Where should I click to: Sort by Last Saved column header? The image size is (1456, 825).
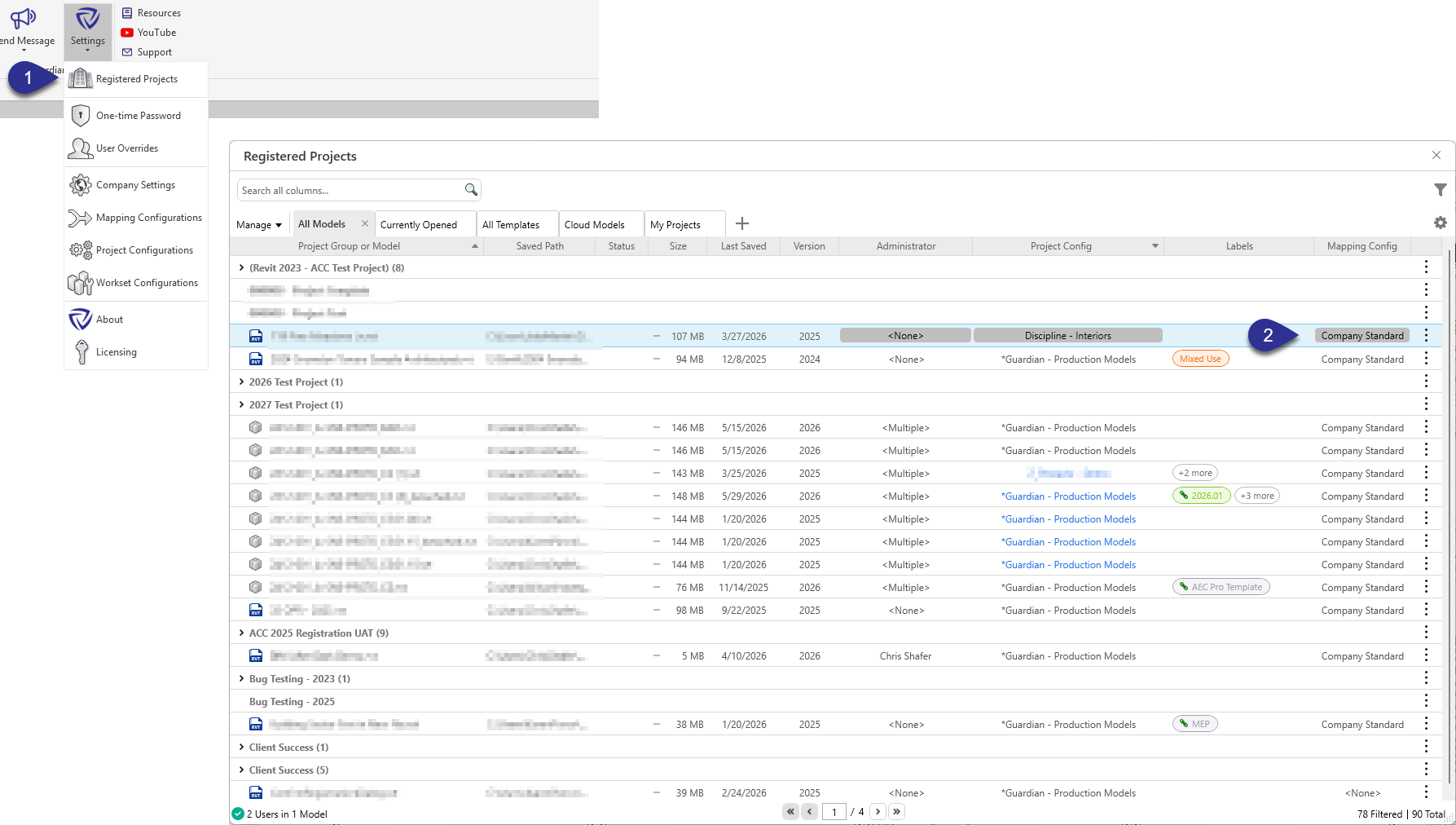[743, 246]
